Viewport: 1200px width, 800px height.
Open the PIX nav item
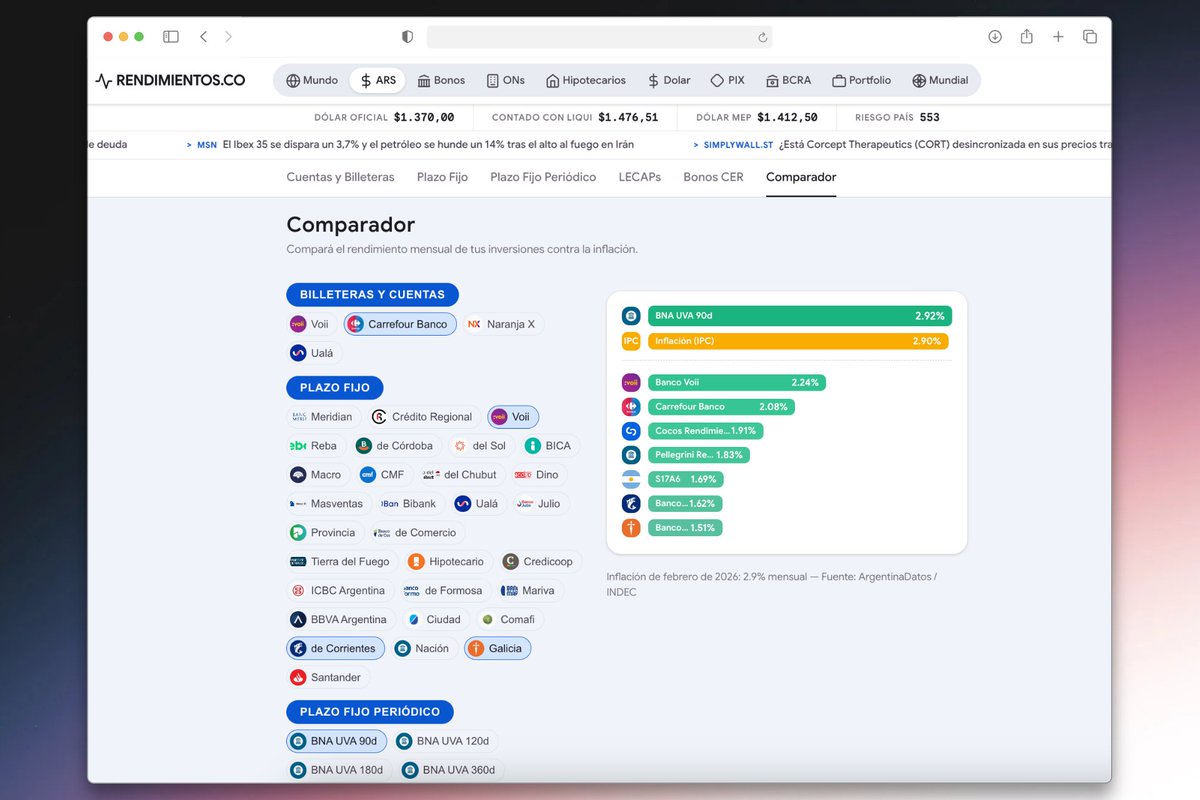(x=727, y=80)
